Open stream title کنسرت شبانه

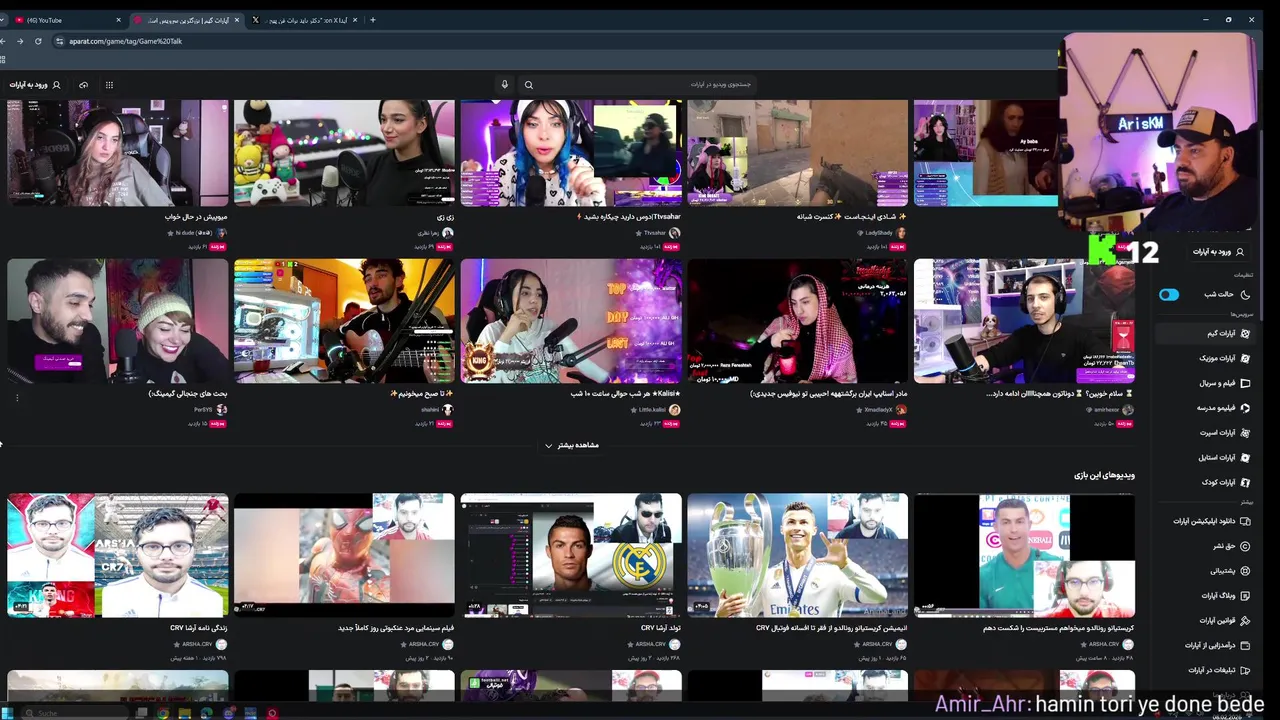tap(852, 216)
